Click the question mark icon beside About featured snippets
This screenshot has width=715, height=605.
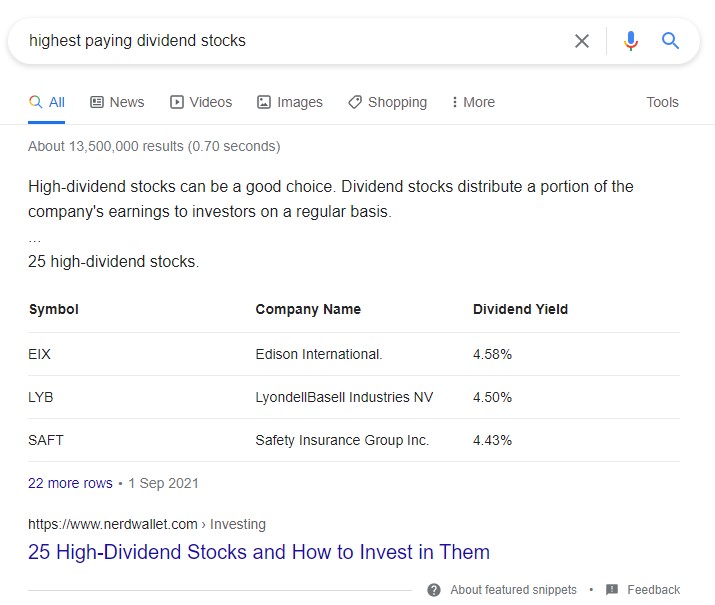(x=434, y=589)
